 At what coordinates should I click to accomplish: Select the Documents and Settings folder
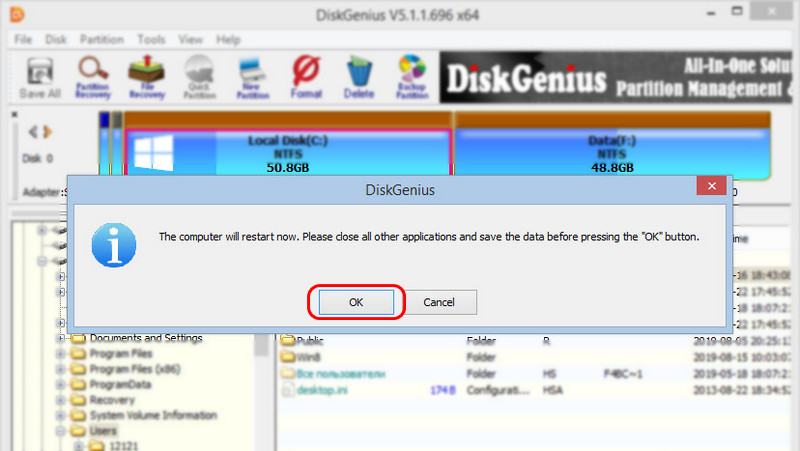tap(146, 338)
